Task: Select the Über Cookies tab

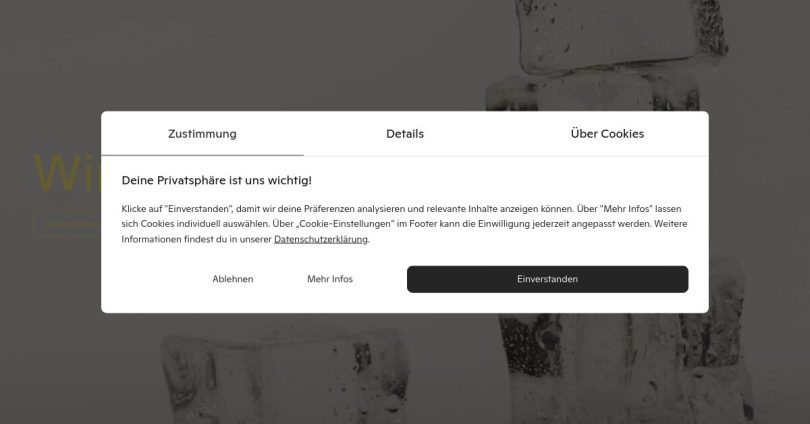Action: [608, 134]
